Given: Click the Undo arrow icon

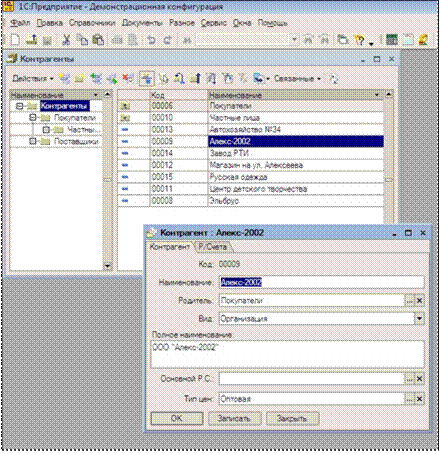Looking at the screenshot, I should (x=151, y=40).
